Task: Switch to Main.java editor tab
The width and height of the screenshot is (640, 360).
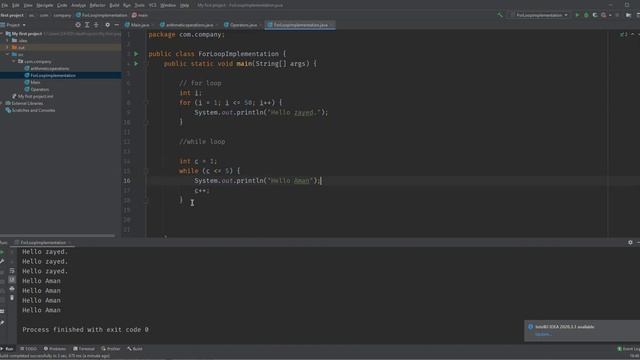Action: 140,25
